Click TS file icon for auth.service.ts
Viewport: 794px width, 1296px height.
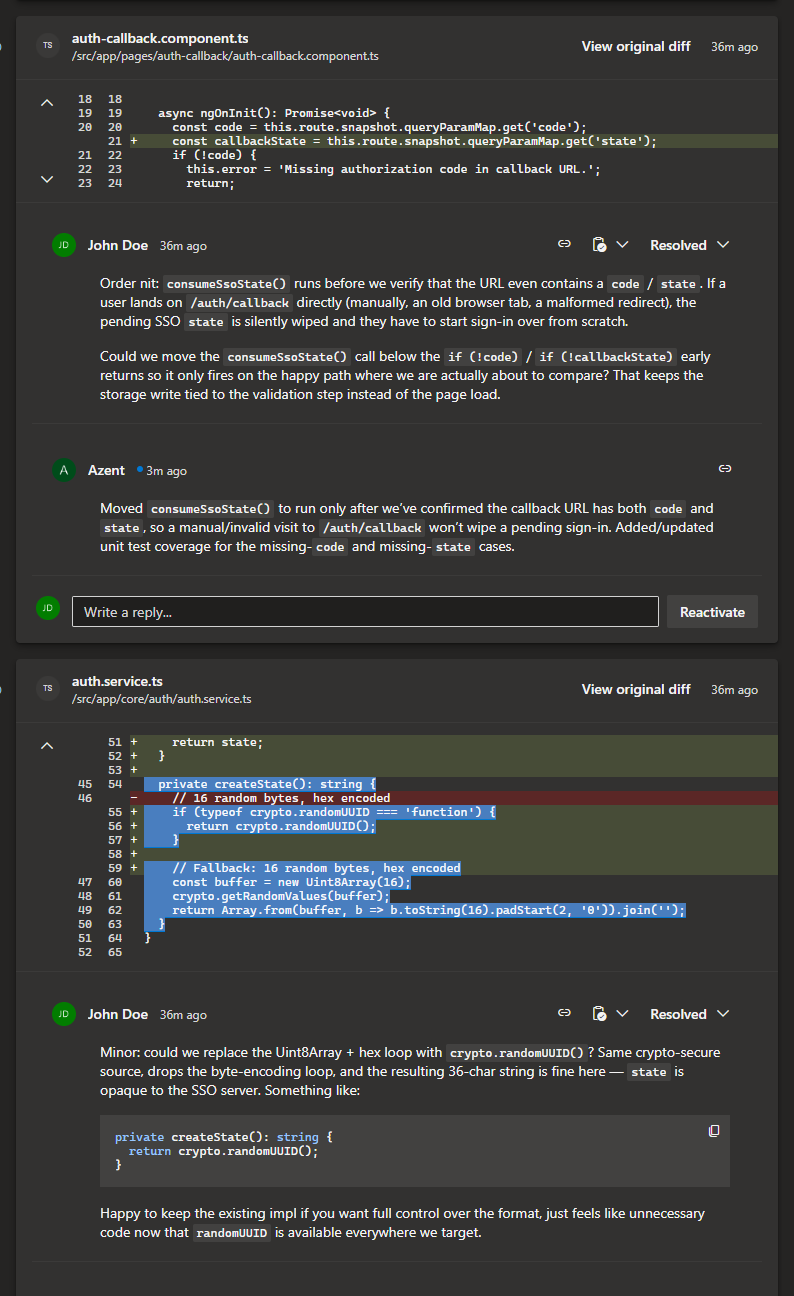tap(47, 689)
